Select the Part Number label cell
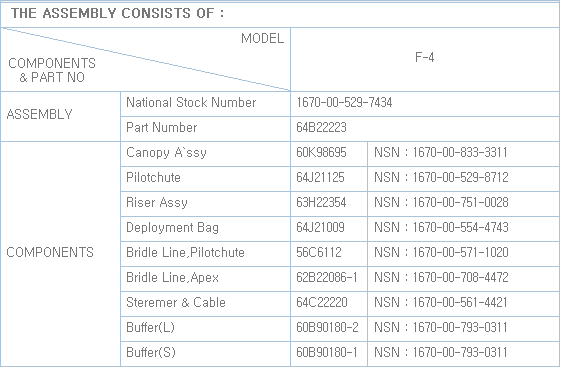Screen dimensions: 561x367 click(205, 129)
